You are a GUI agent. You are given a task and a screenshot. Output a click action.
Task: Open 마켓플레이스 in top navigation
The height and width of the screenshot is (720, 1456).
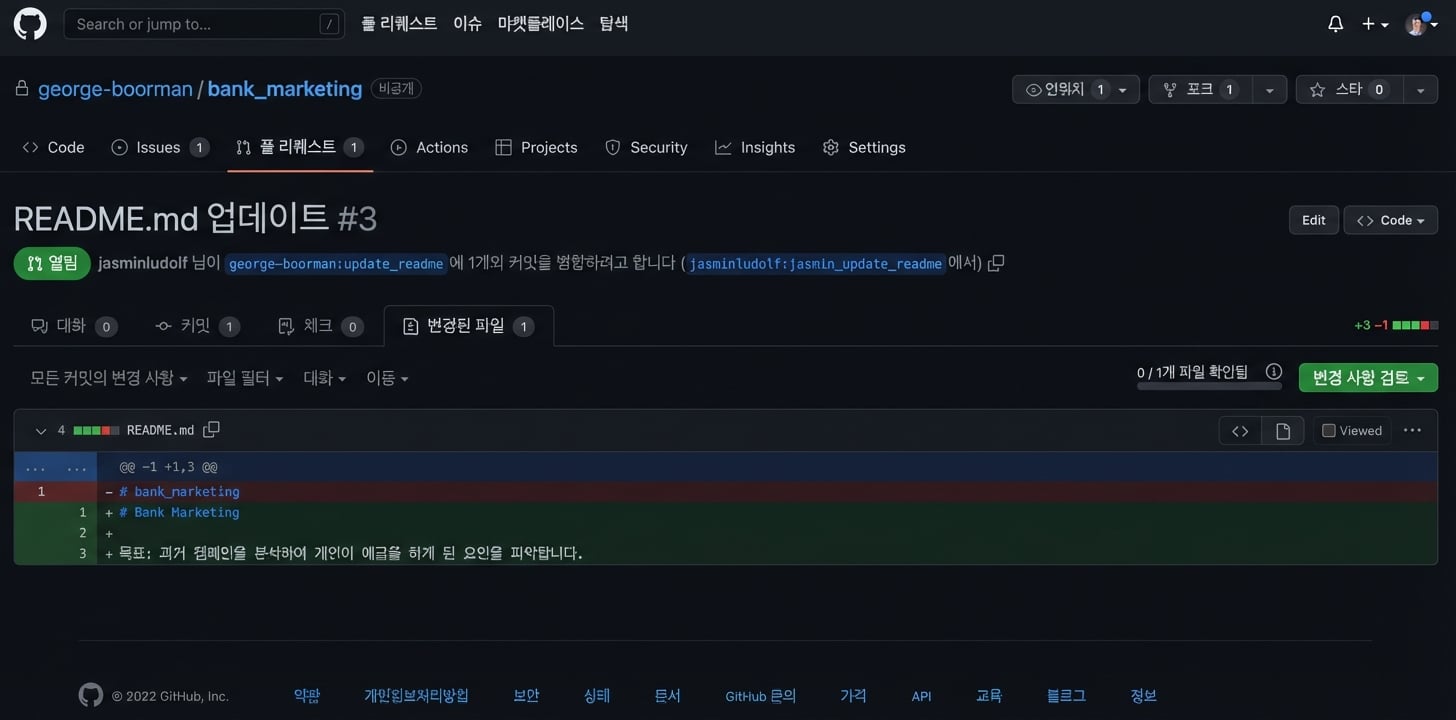pos(540,23)
